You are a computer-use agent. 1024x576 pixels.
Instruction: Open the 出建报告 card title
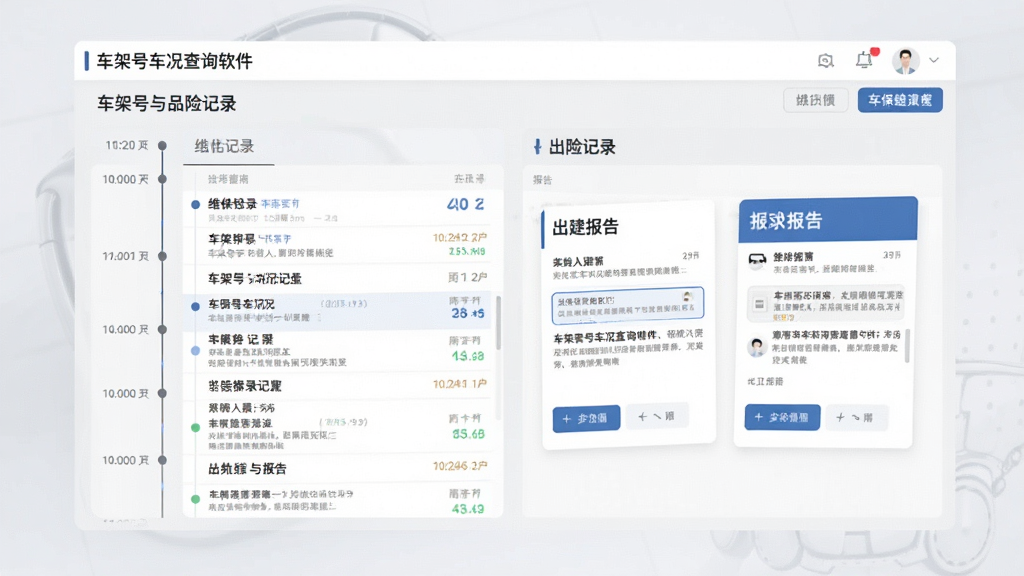[x=586, y=227]
